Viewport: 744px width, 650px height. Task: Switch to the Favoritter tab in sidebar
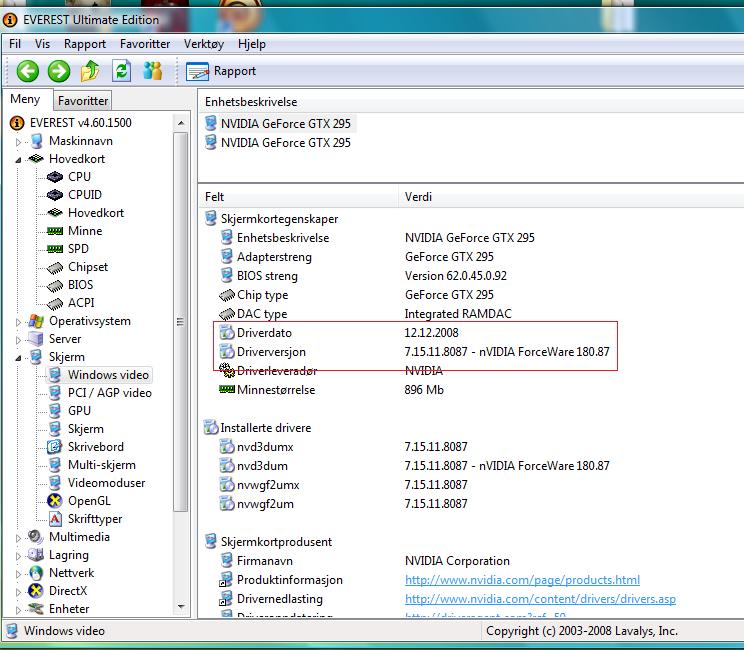coord(83,101)
